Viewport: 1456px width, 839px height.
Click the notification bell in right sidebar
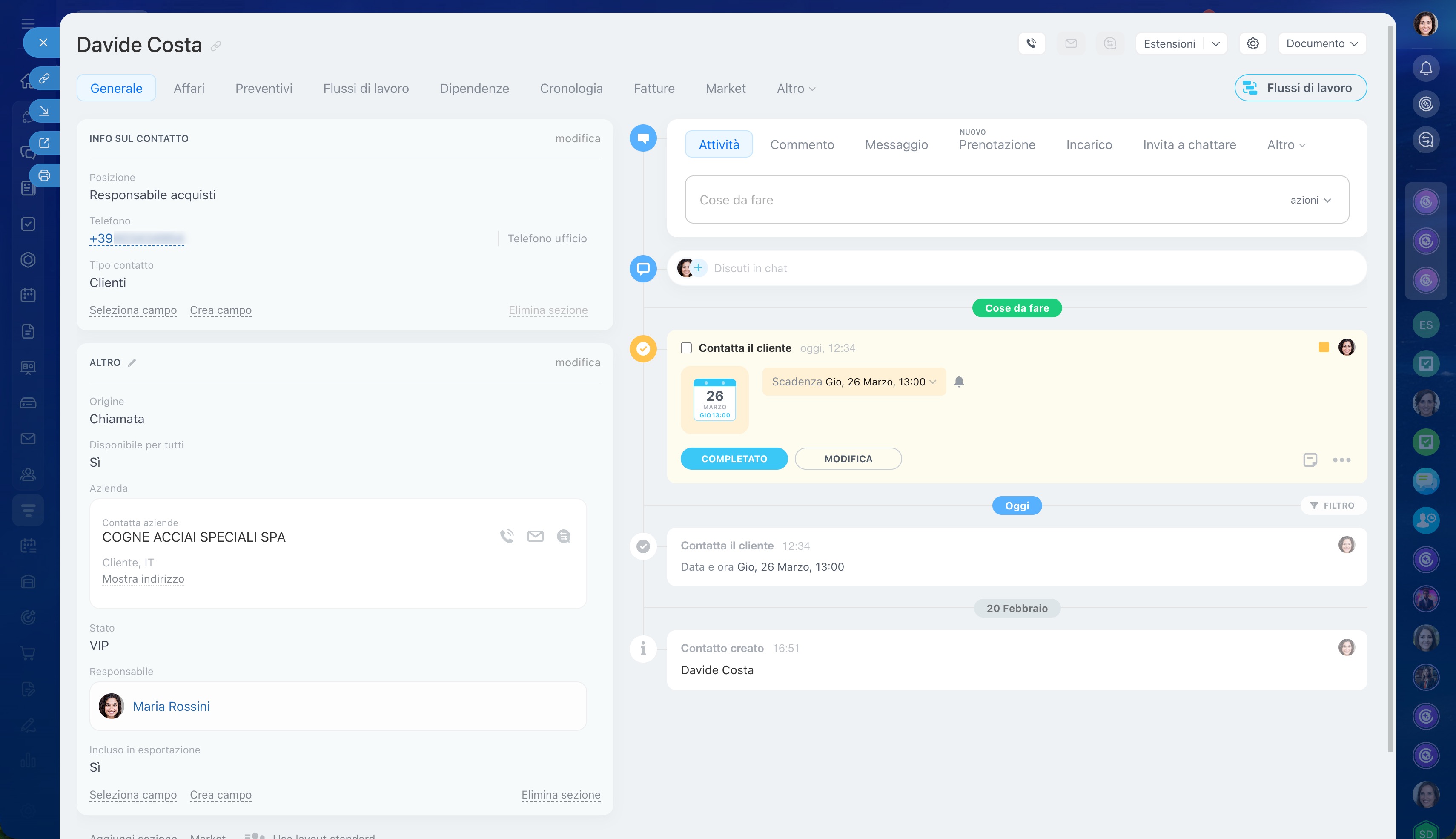tap(1425, 68)
